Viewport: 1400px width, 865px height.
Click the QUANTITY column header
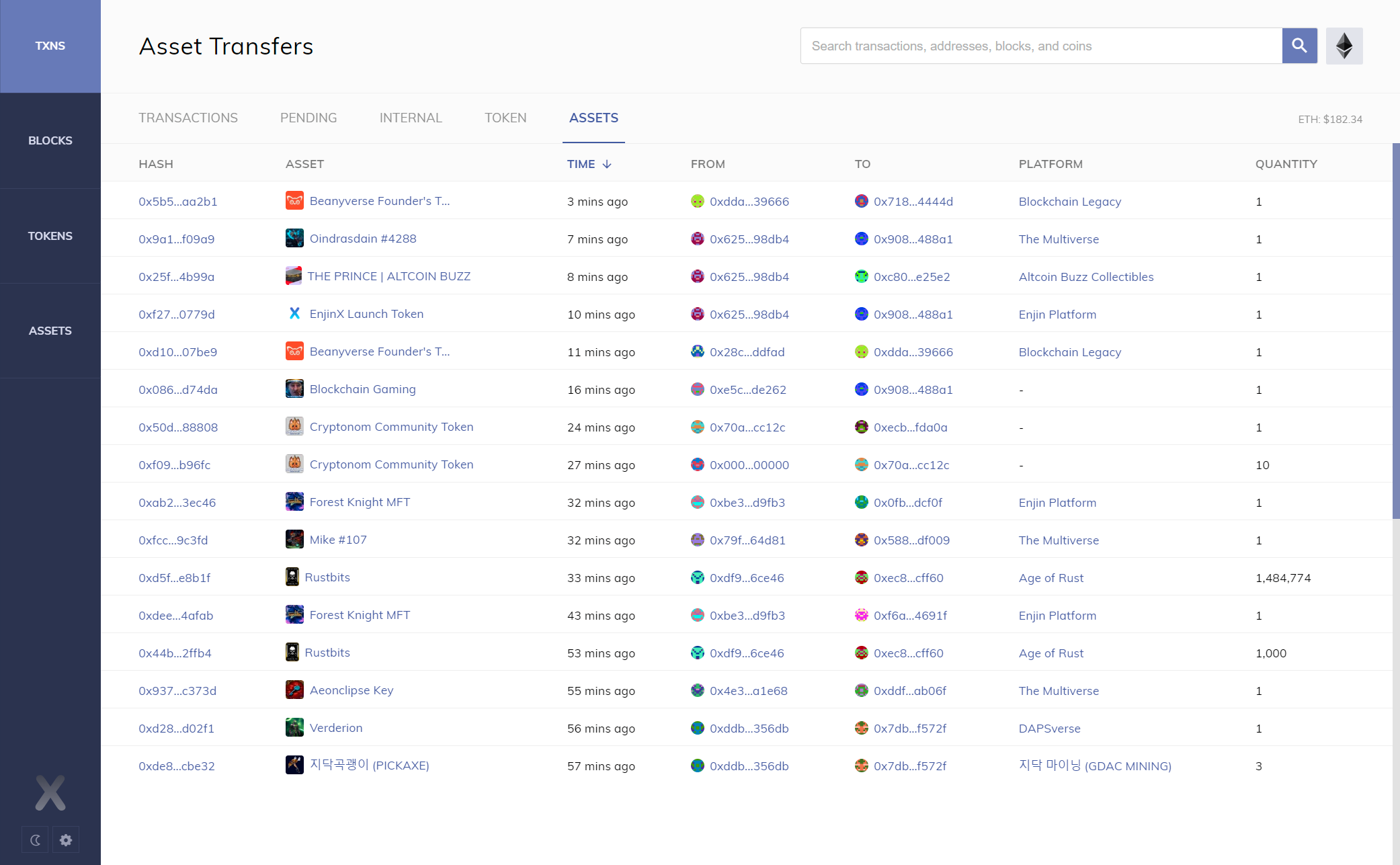(1286, 164)
